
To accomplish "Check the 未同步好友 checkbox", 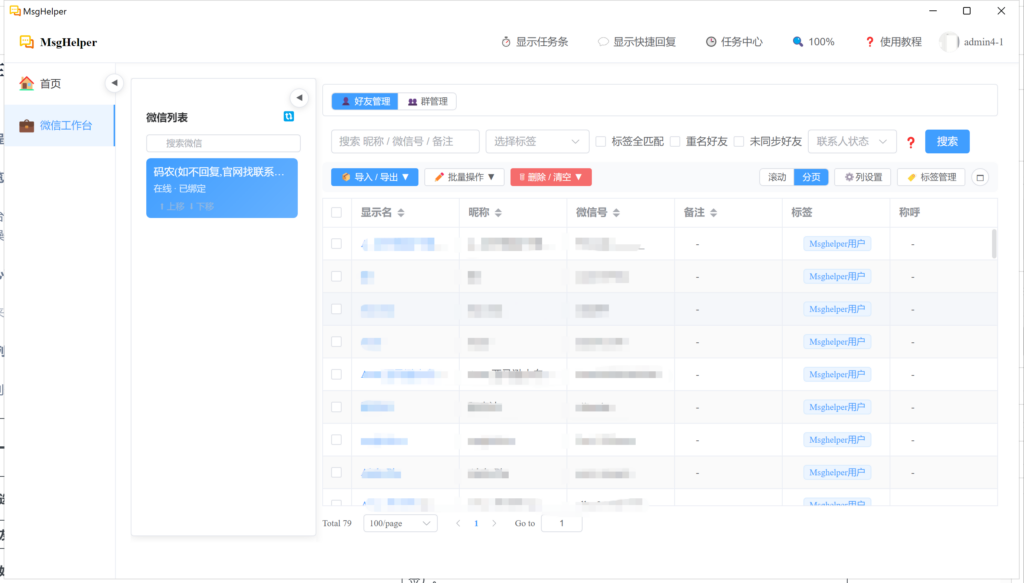I will 739,142.
